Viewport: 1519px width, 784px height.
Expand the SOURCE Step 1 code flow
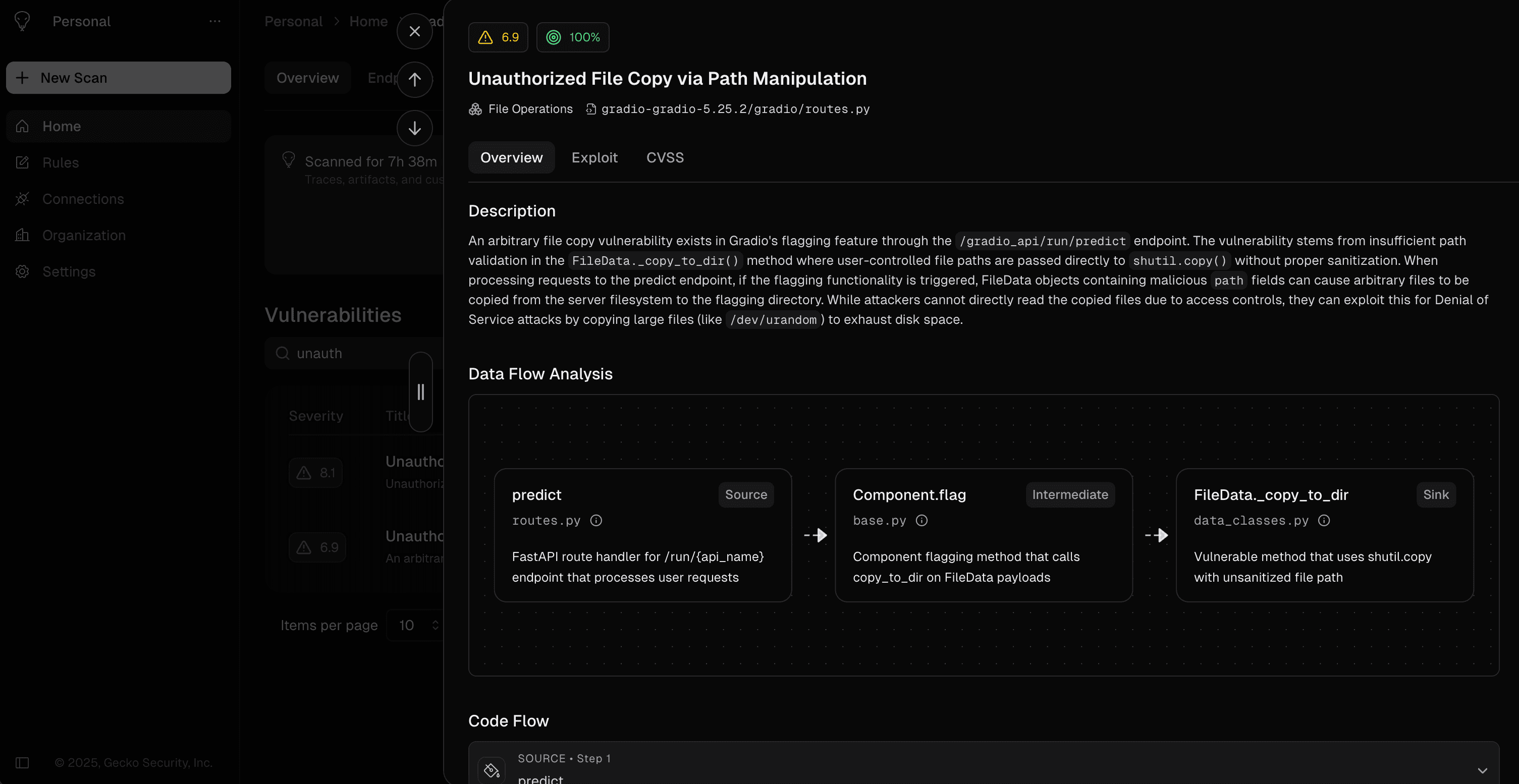click(x=1482, y=770)
